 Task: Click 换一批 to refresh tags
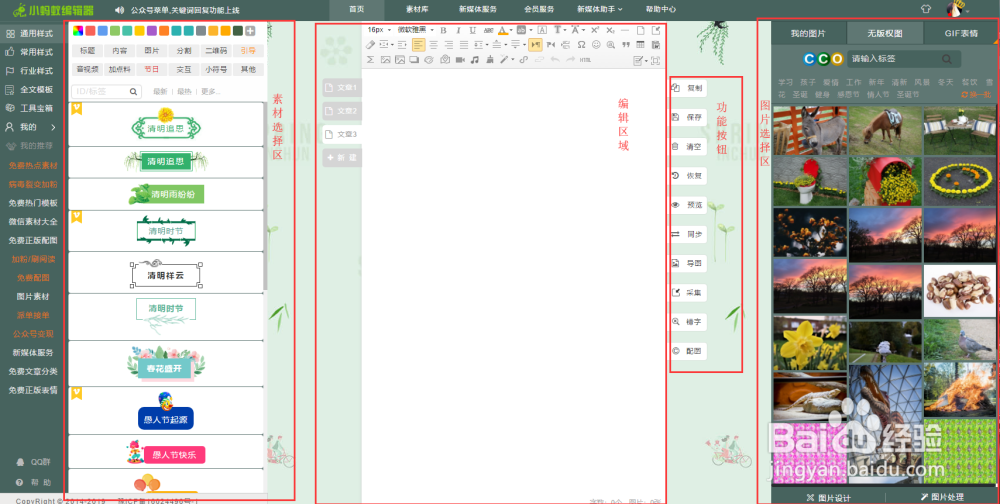tap(976, 94)
